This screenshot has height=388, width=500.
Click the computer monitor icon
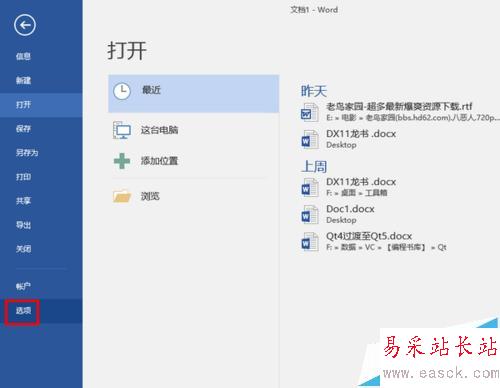click(x=122, y=130)
